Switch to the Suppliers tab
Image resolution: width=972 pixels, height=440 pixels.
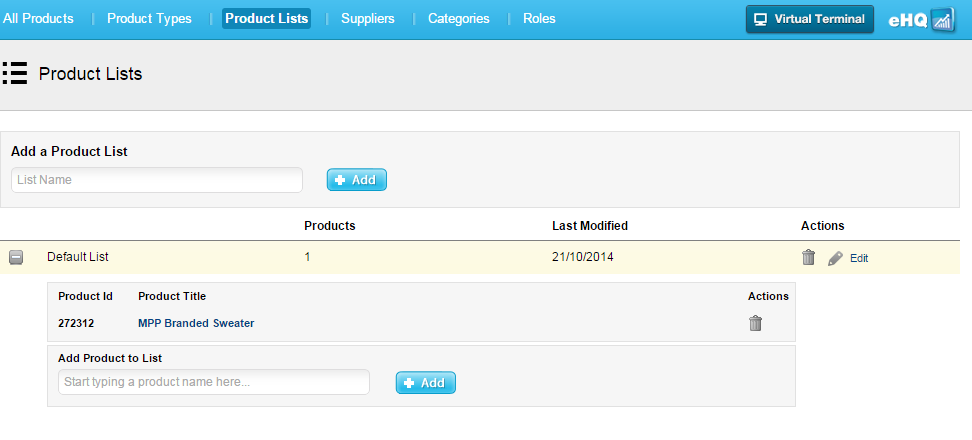(x=367, y=19)
